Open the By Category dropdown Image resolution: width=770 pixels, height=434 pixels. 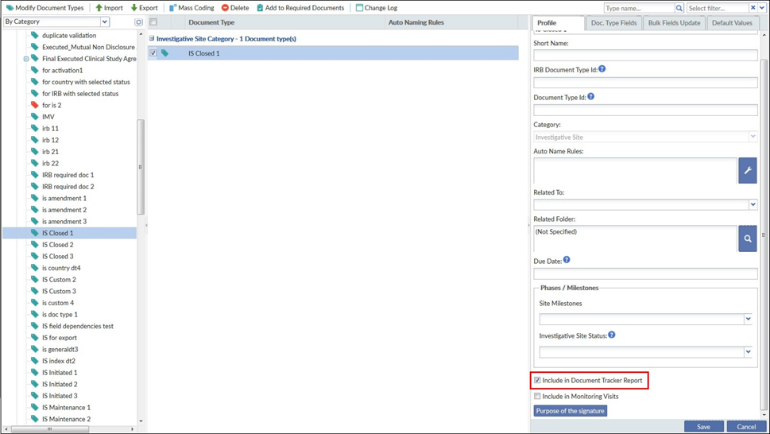coord(105,21)
